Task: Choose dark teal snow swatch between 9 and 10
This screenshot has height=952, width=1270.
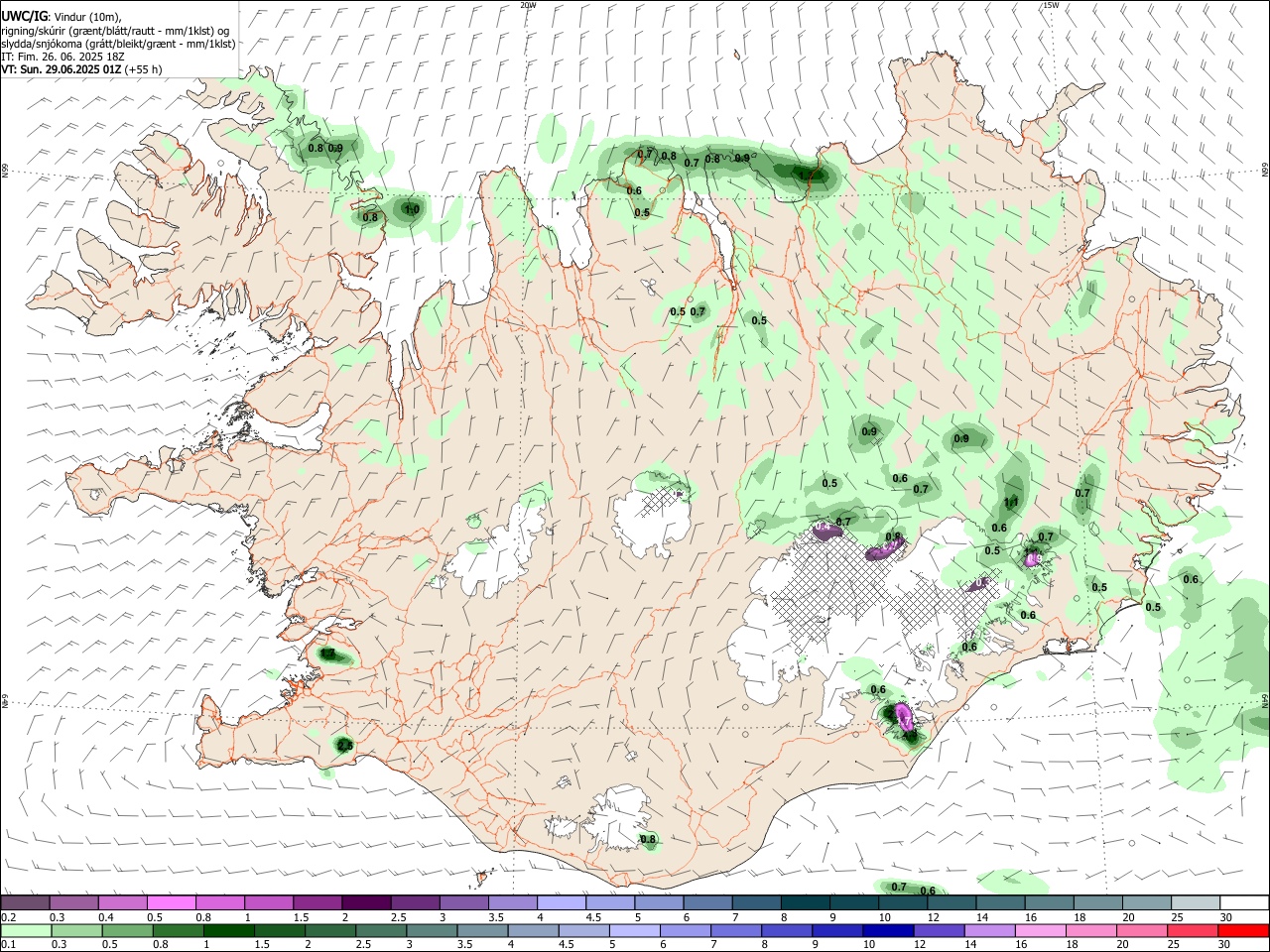Action: pyautogui.click(x=853, y=902)
